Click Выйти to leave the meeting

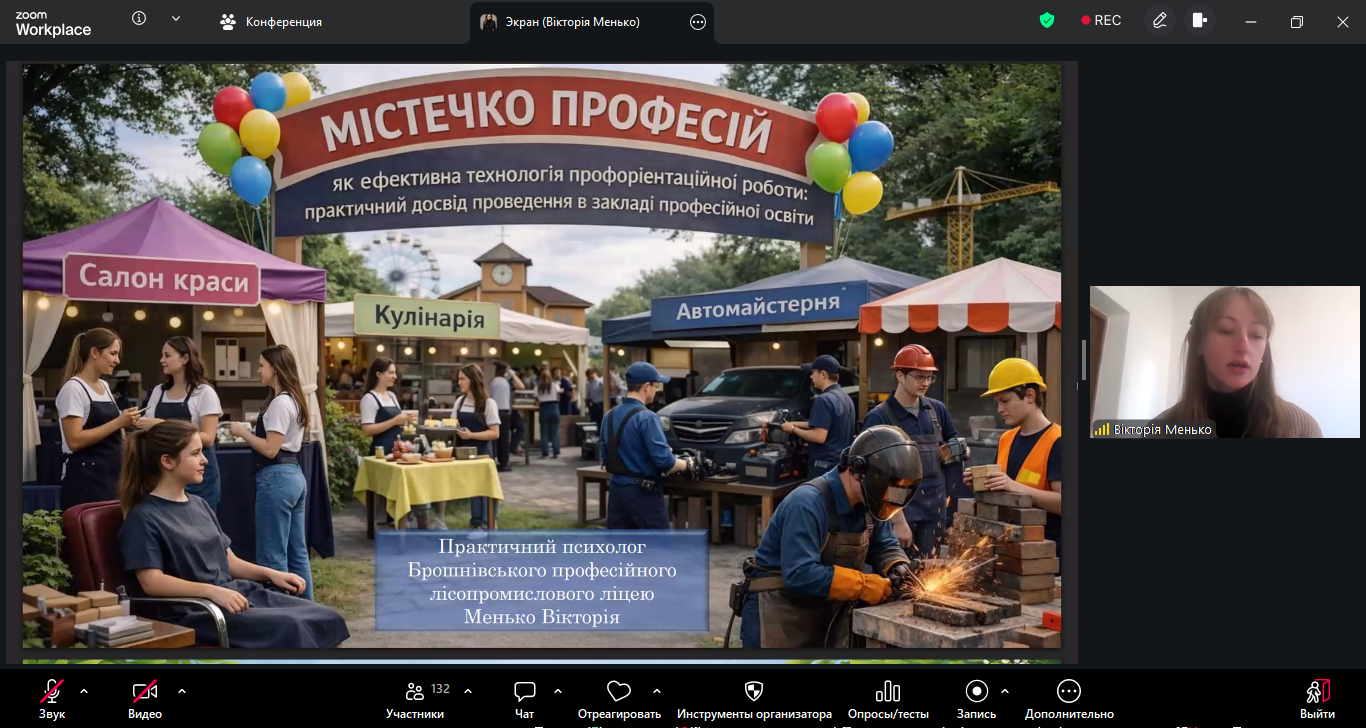click(x=1317, y=698)
